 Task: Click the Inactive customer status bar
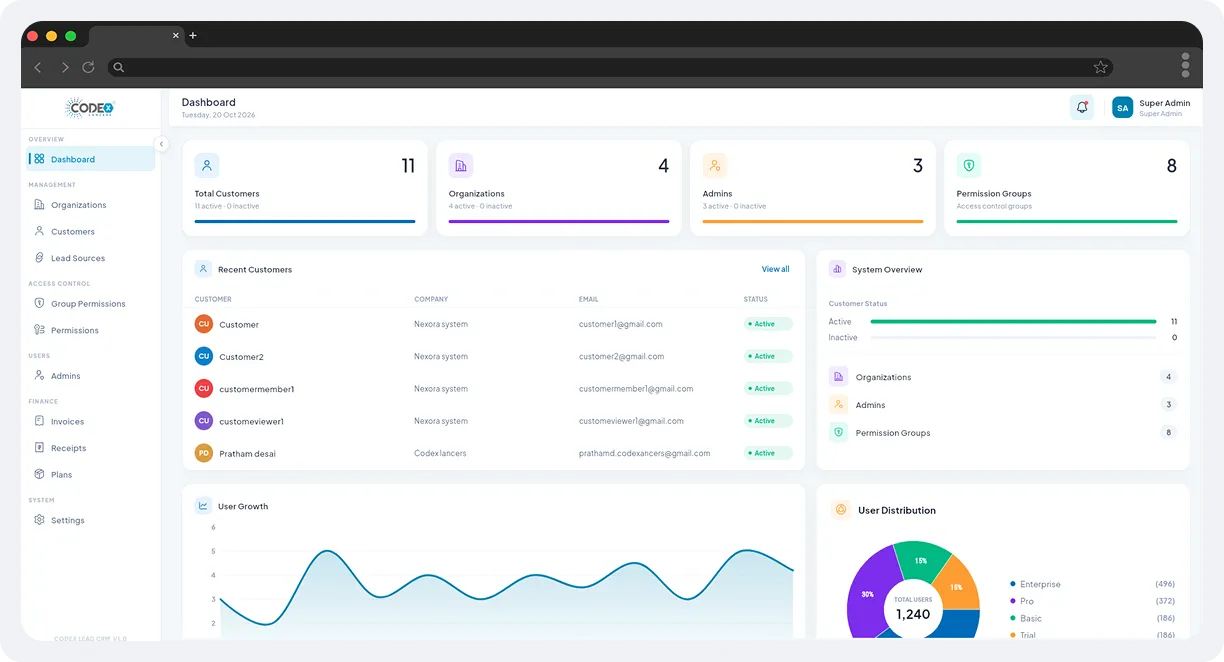[1013, 338]
